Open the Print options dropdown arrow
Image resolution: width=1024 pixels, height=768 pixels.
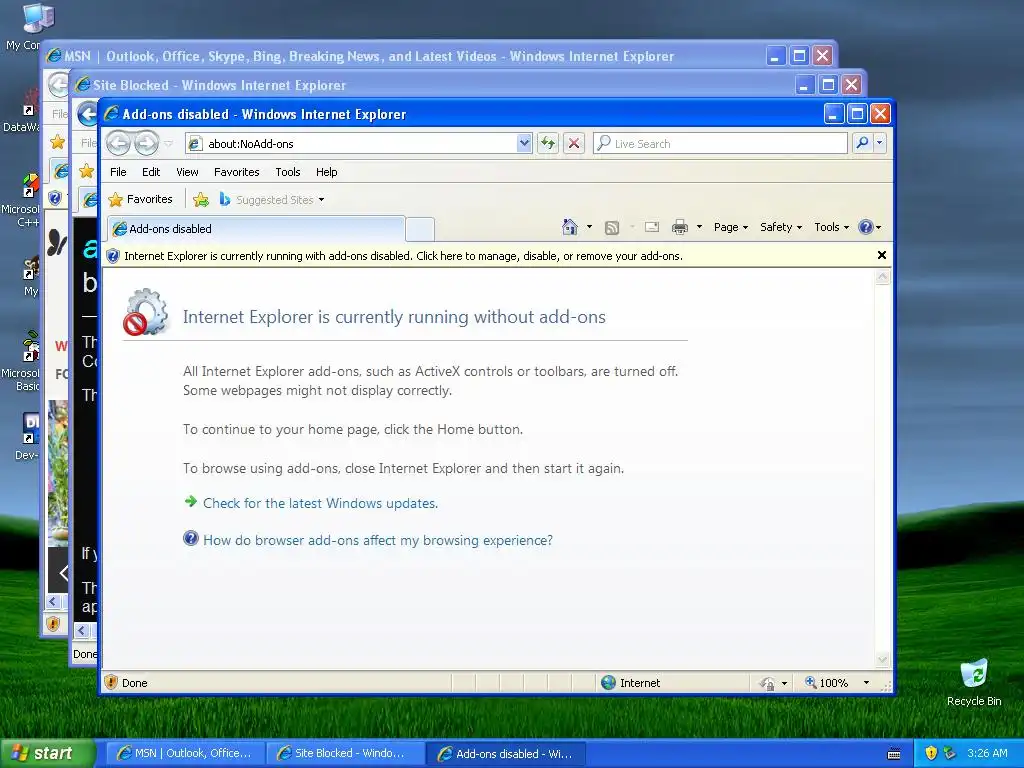(x=699, y=227)
